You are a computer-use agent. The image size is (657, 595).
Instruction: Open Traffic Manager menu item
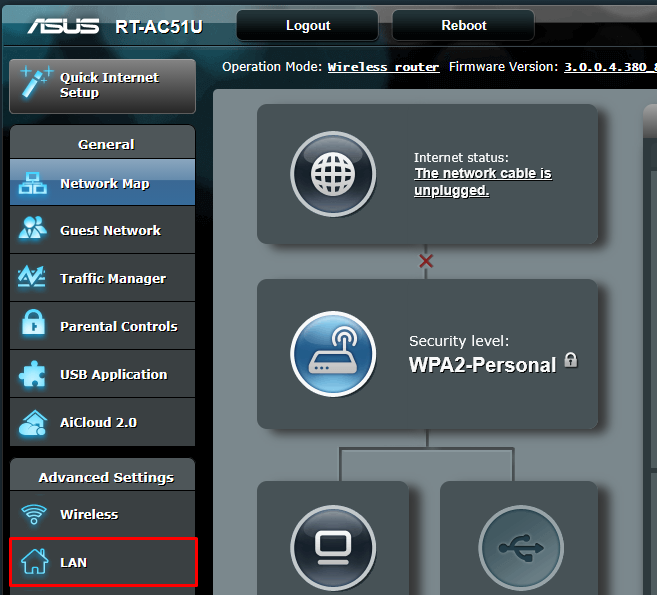pos(102,278)
